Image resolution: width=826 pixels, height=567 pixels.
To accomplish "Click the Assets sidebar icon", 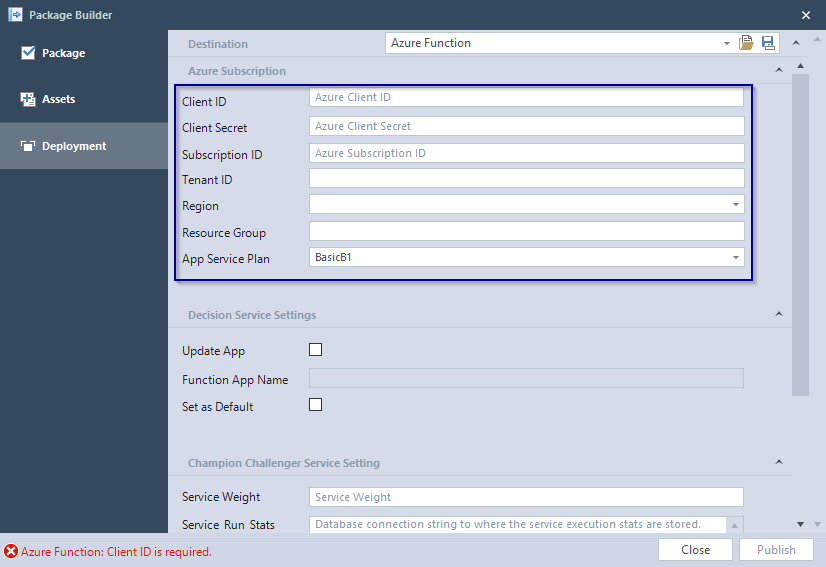I will click(27, 99).
